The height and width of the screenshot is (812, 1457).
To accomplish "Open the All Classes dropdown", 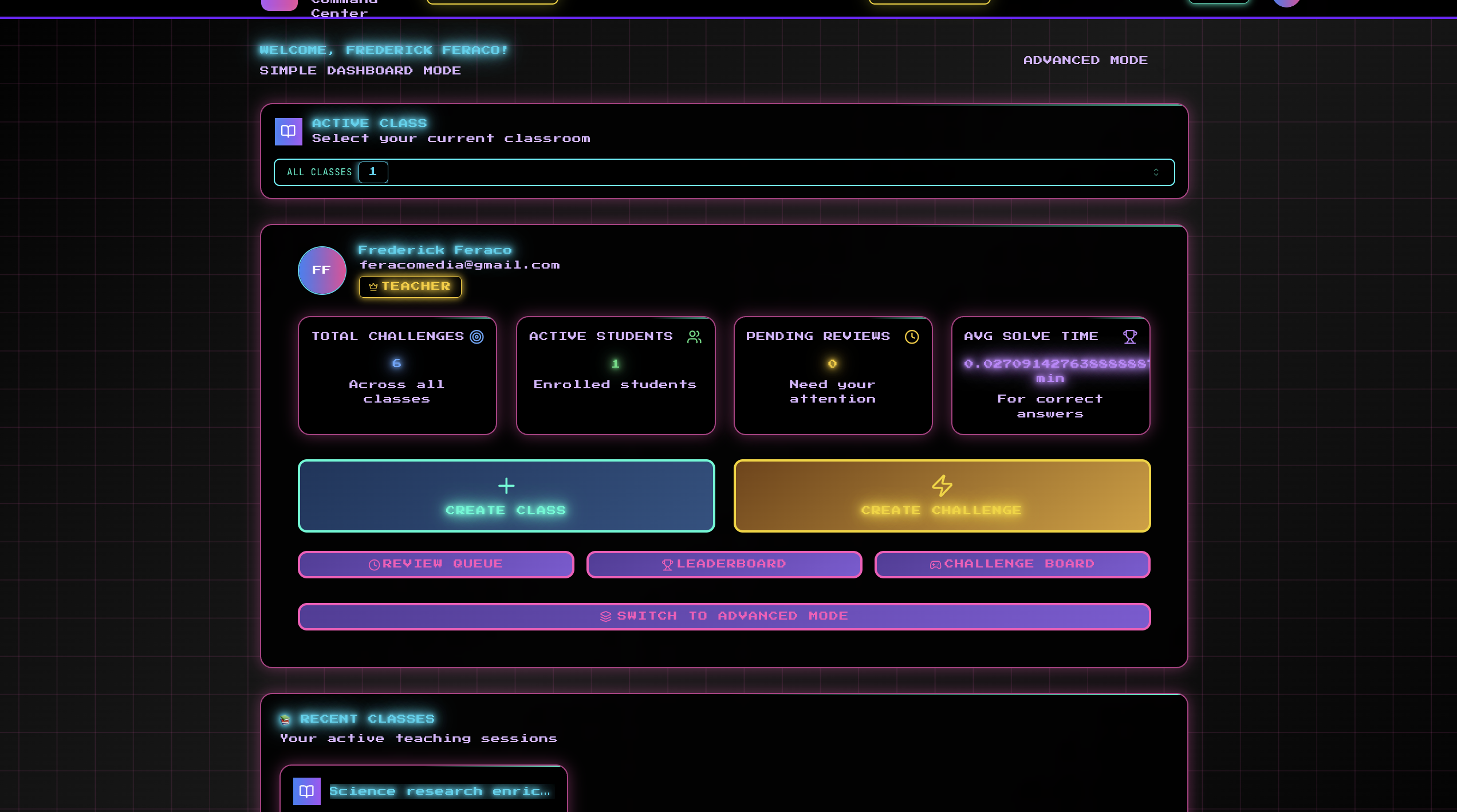I will (724, 172).
